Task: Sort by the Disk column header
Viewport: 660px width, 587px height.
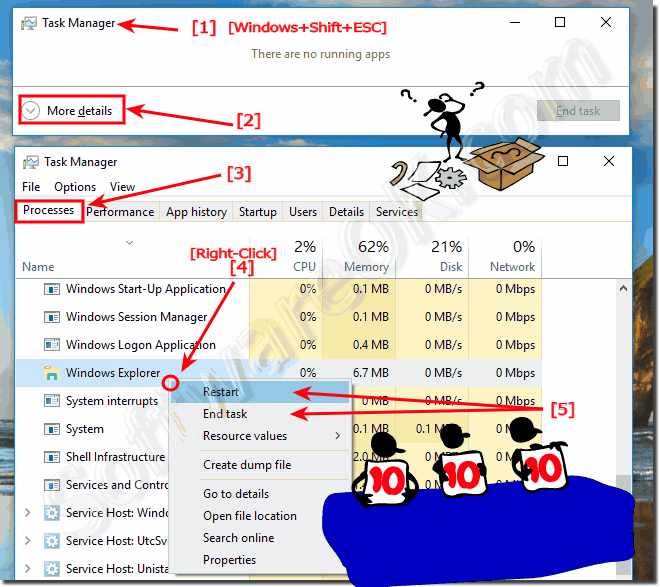Action: pos(451,267)
